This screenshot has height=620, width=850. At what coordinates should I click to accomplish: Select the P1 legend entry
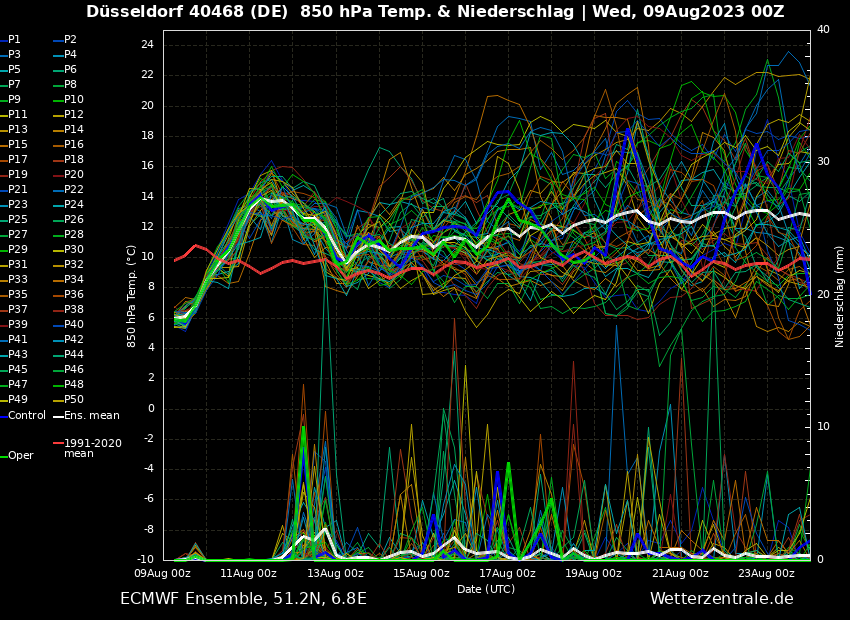[x=14, y=40]
